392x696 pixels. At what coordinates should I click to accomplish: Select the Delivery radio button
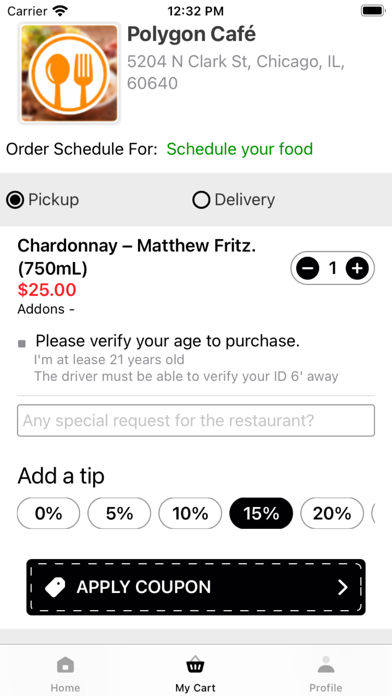click(201, 200)
